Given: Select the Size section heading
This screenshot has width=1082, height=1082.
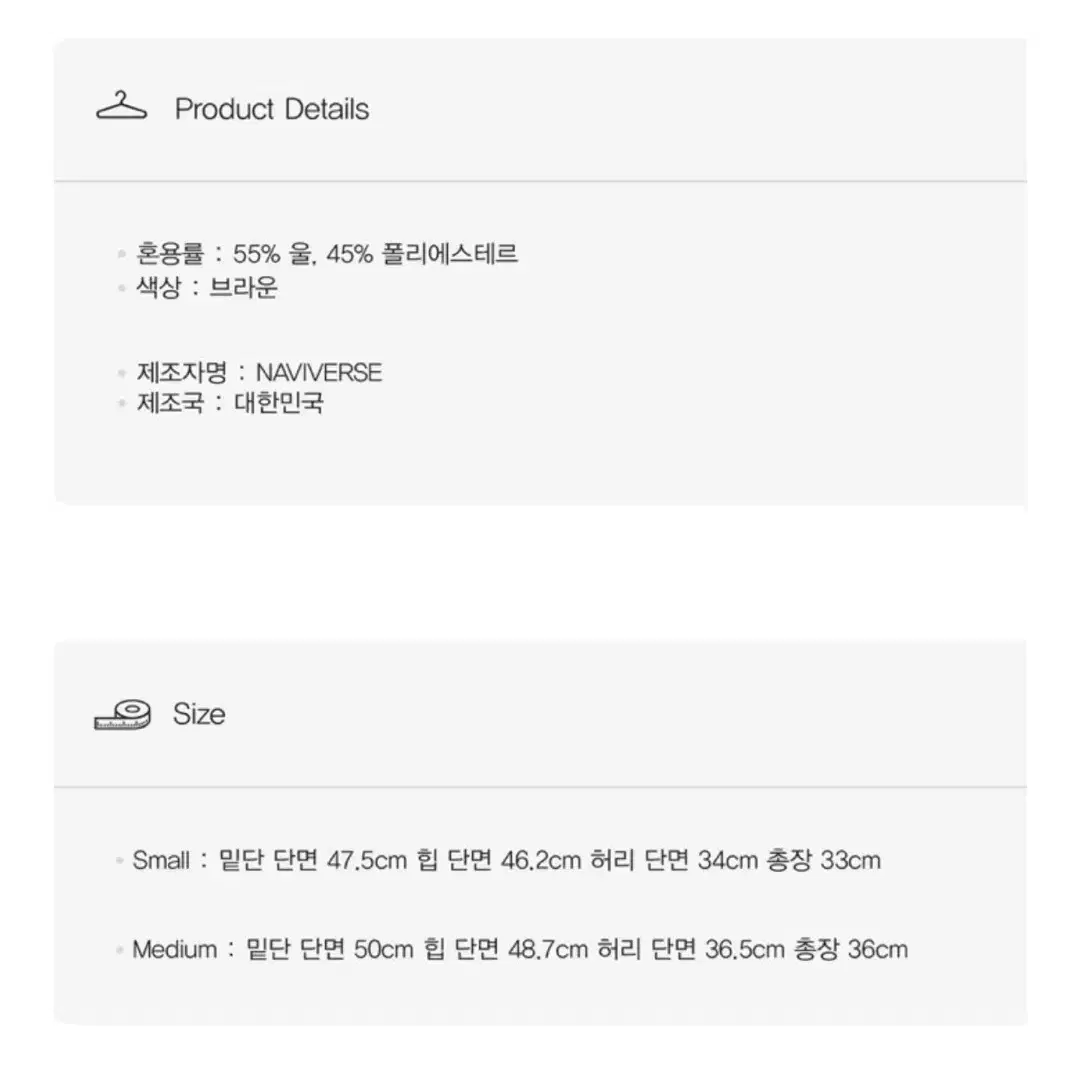Looking at the screenshot, I should (x=199, y=714).
